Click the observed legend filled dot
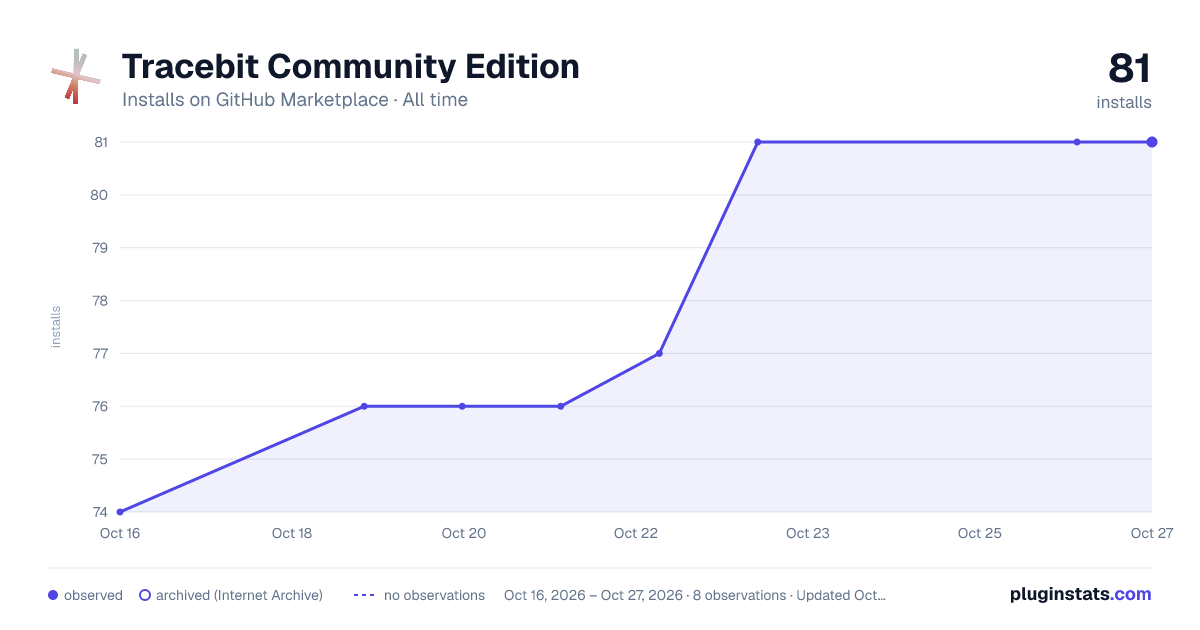This screenshot has width=1200, height=630. tap(53, 595)
